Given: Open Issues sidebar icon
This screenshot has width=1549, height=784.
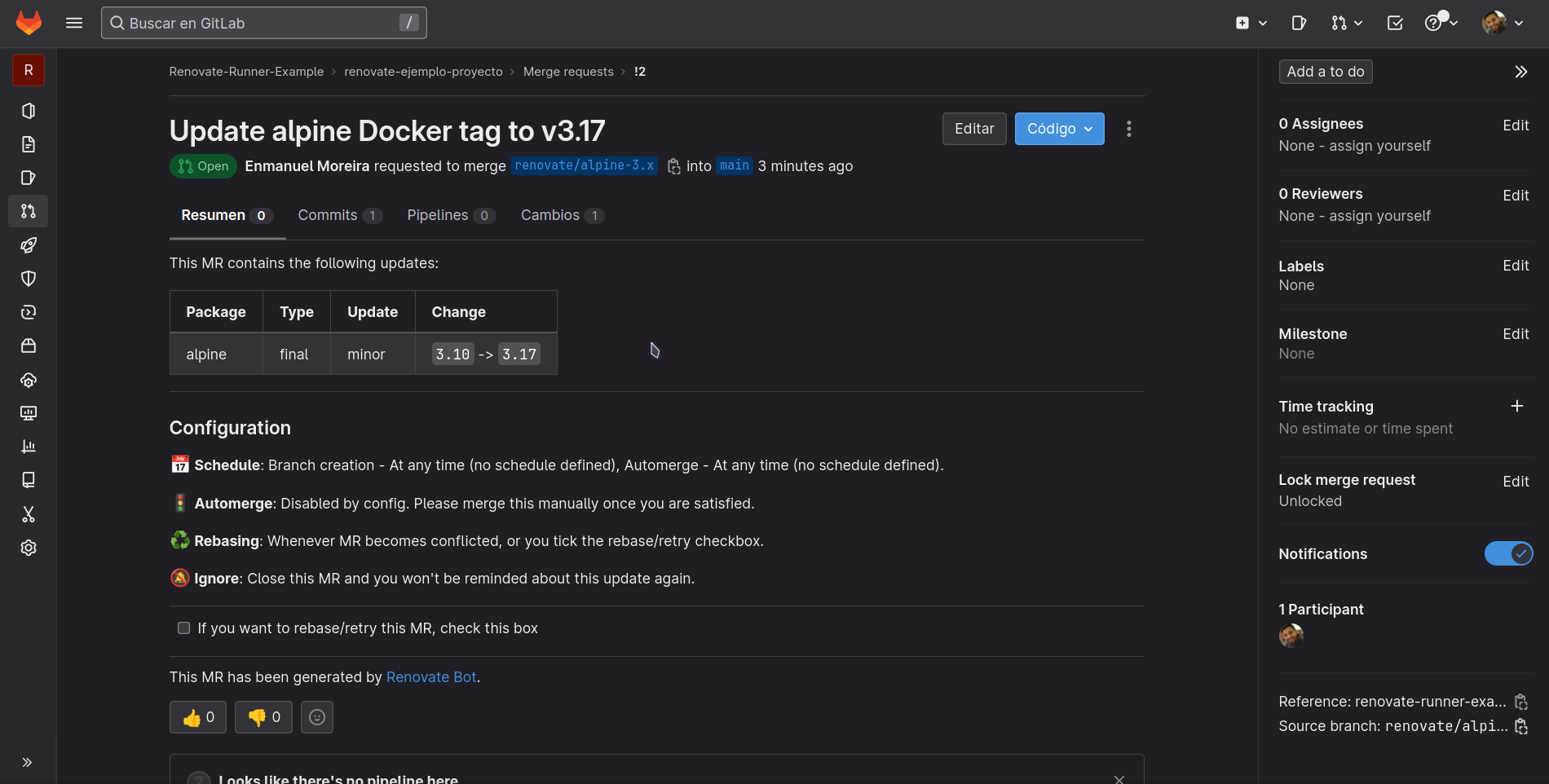Looking at the screenshot, I should click(x=29, y=178).
